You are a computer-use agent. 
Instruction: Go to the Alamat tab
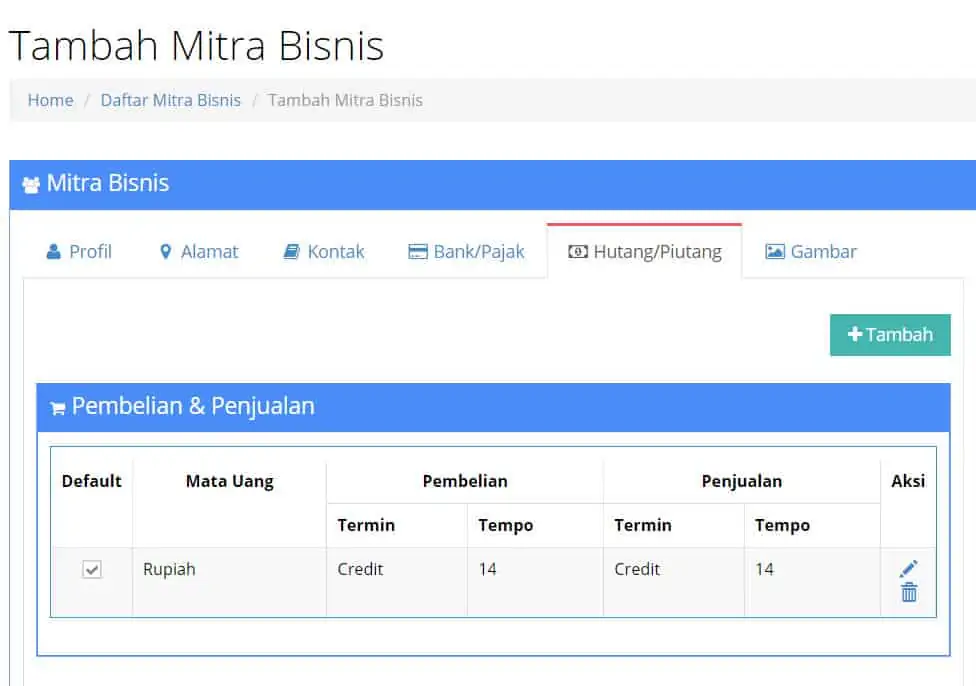(199, 251)
